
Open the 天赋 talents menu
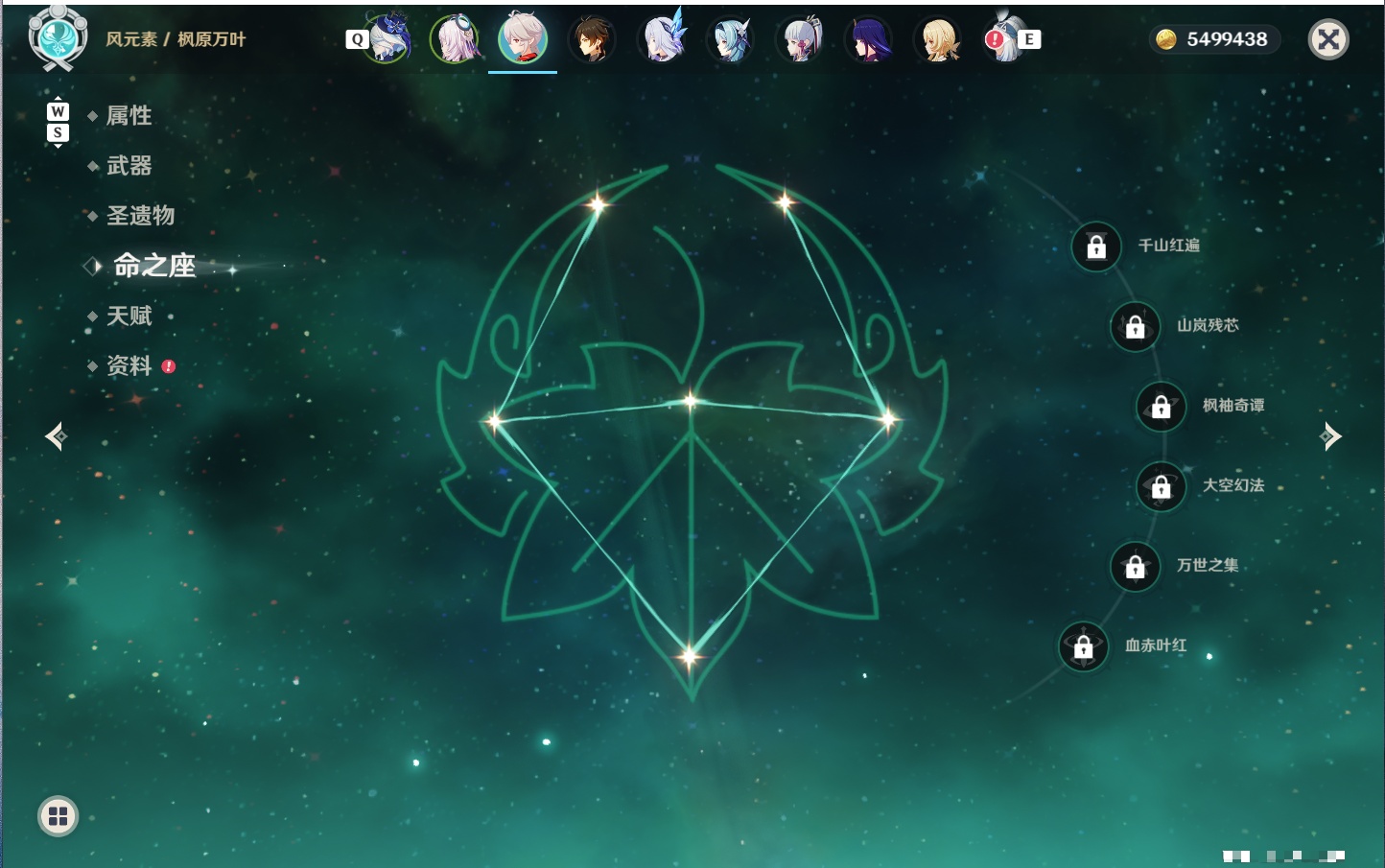[x=129, y=316]
